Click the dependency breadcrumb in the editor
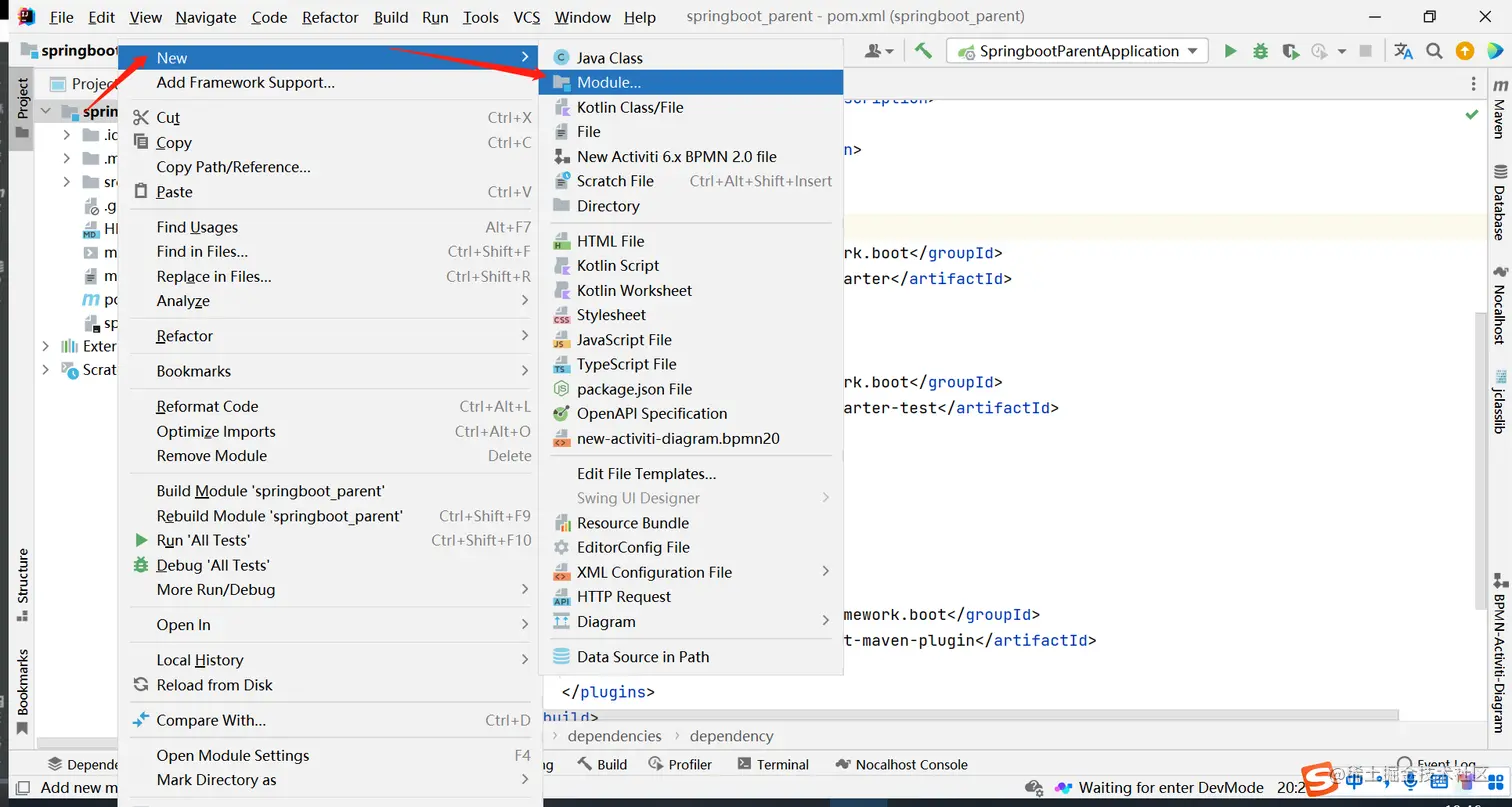The image size is (1512, 807). coord(731,736)
